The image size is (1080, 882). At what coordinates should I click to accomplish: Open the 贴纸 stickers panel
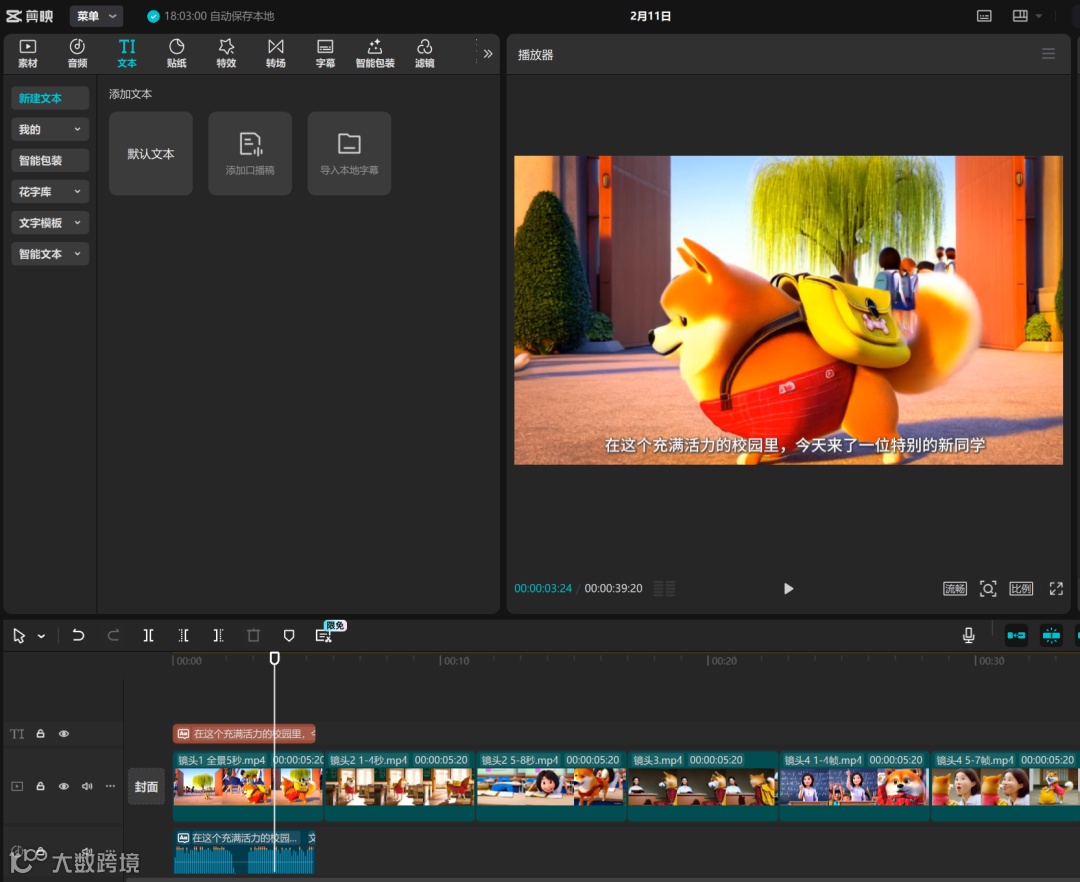coord(177,53)
